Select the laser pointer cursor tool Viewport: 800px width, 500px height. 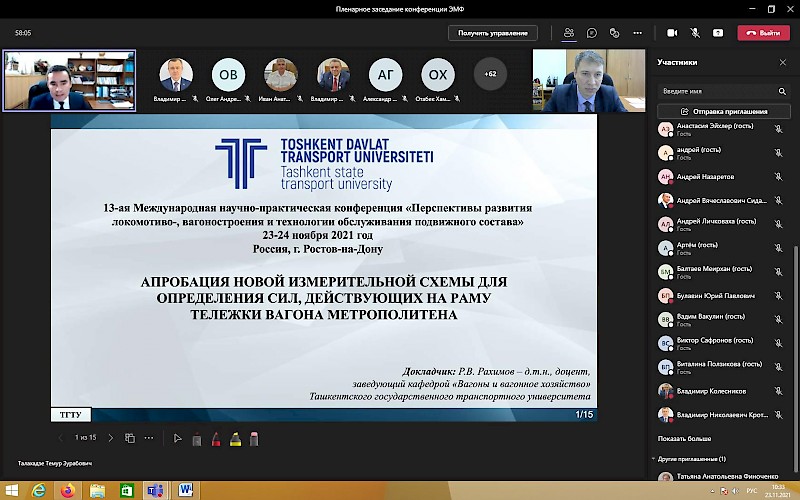click(x=178, y=438)
